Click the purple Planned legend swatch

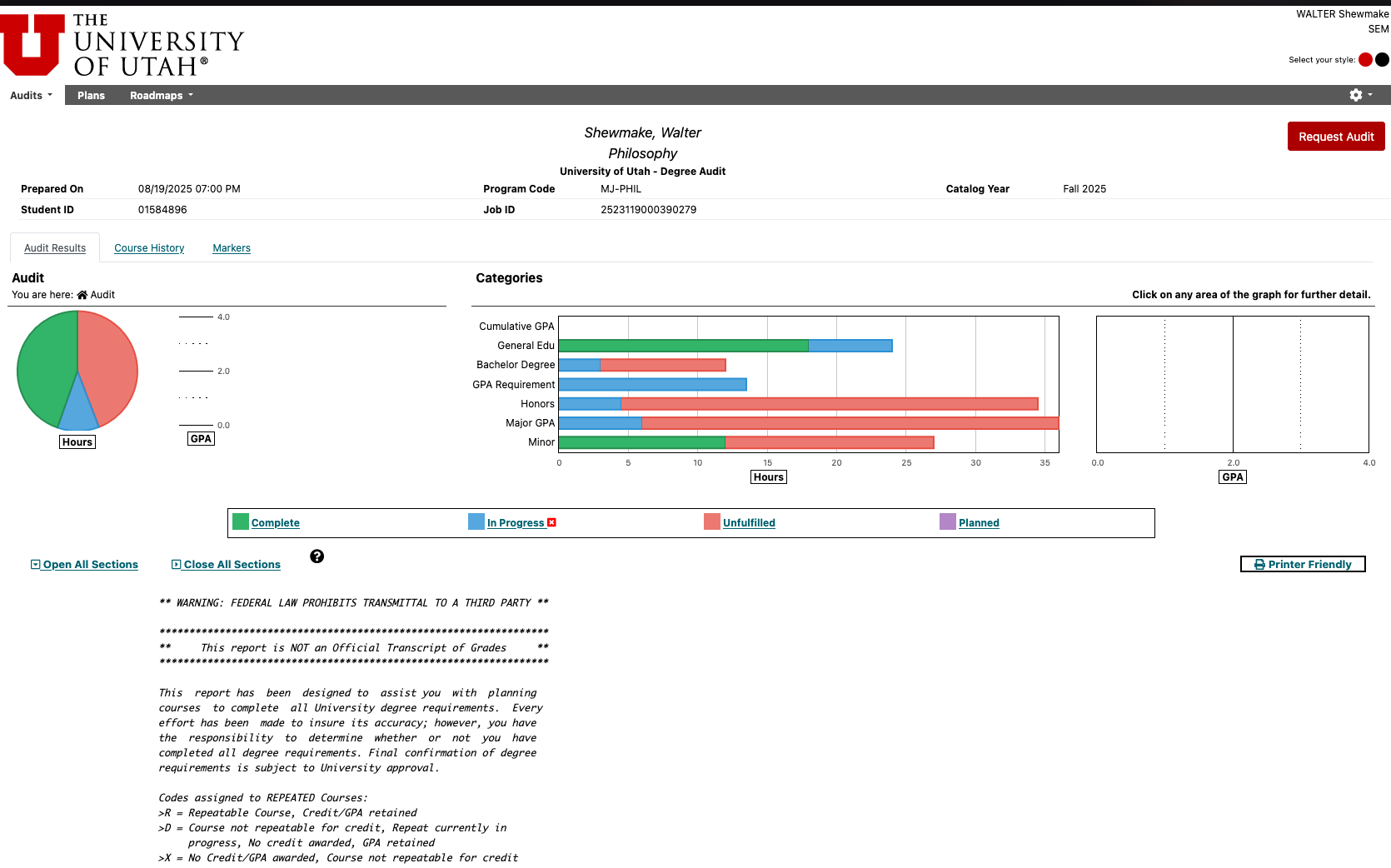pos(948,521)
